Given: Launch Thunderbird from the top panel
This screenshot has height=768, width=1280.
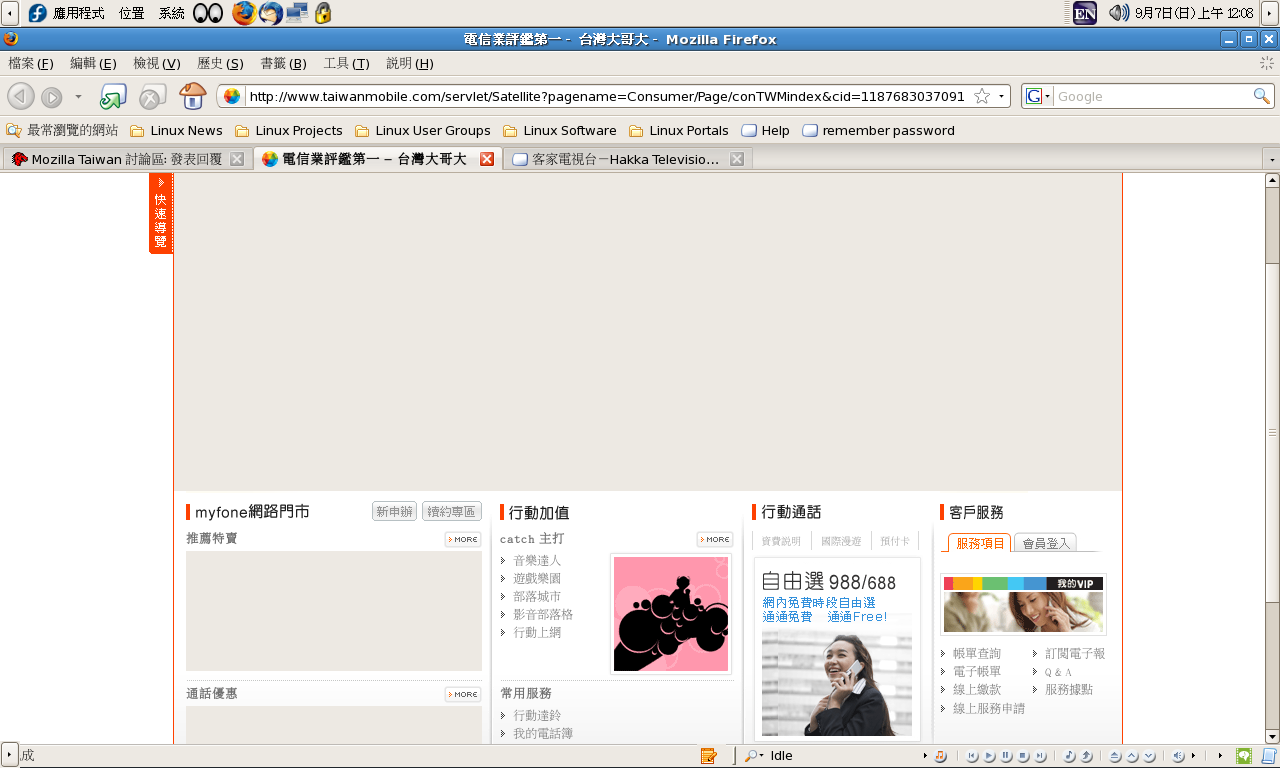Looking at the screenshot, I should pos(270,13).
